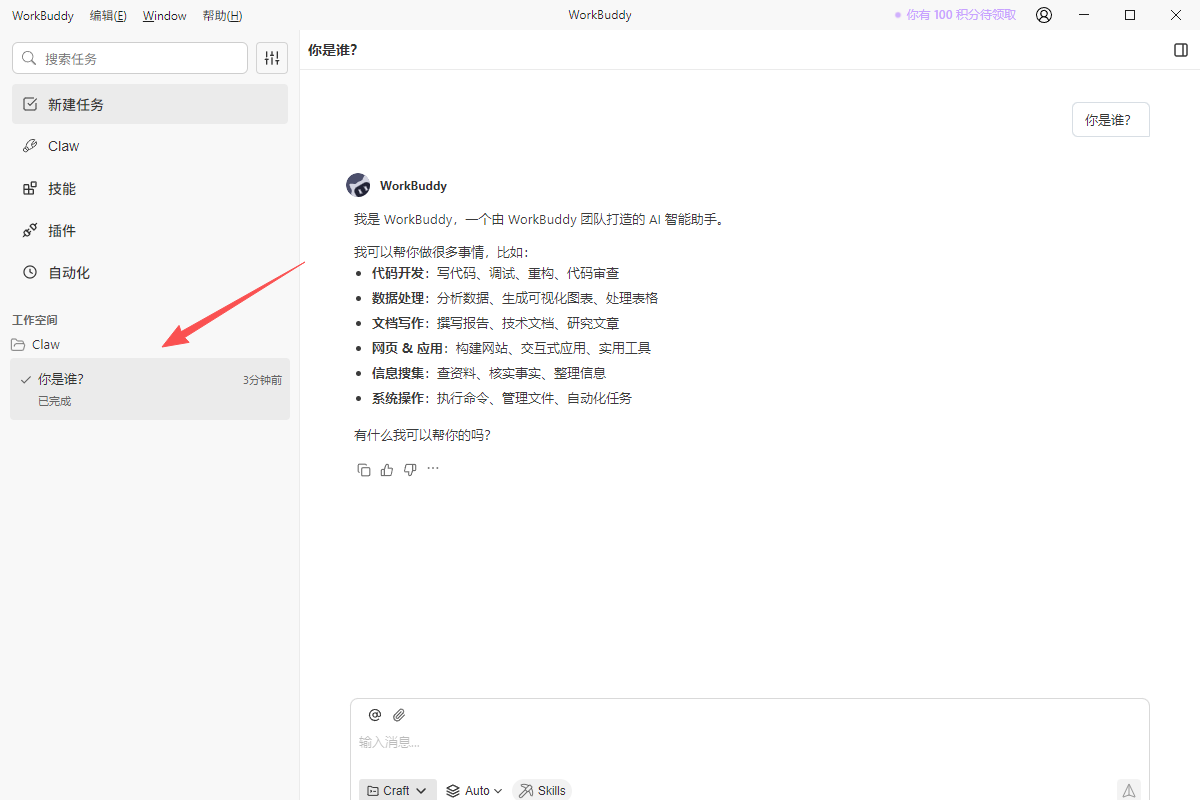This screenshot has width=1200, height=800.
Task: Open the Skills selector in input box
Action: pos(542,790)
